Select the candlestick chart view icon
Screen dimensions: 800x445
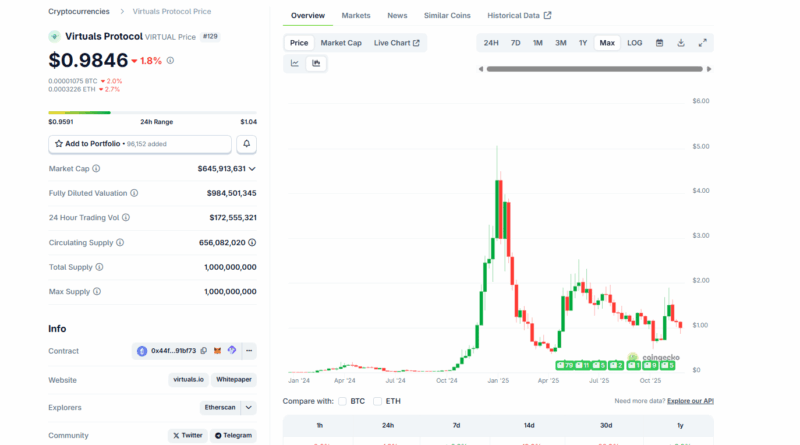coord(316,63)
